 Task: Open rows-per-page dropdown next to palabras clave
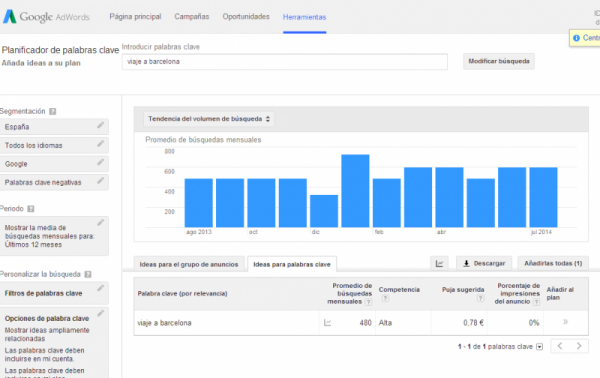tap(540, 347)
